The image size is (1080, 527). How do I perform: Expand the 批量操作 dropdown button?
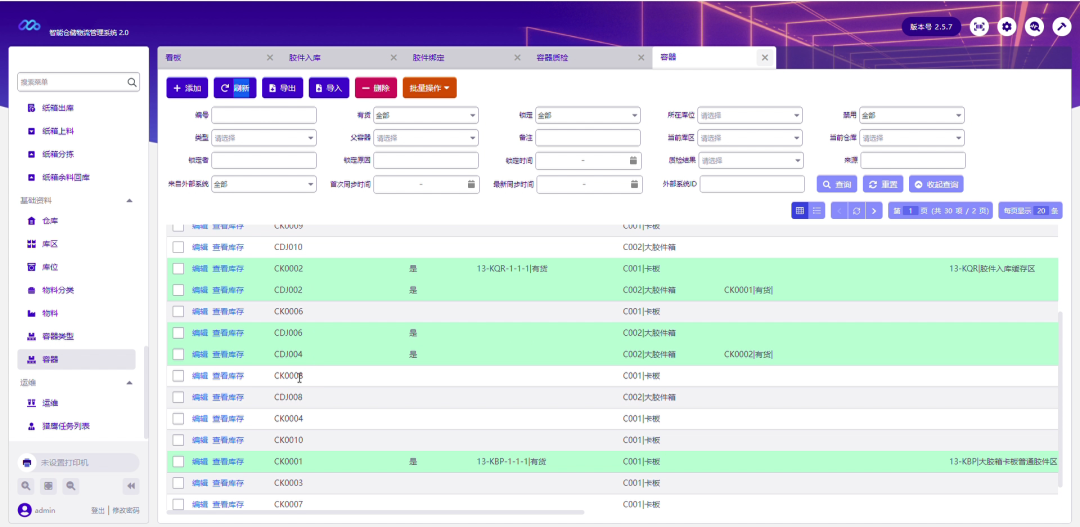tap(430, 88)
